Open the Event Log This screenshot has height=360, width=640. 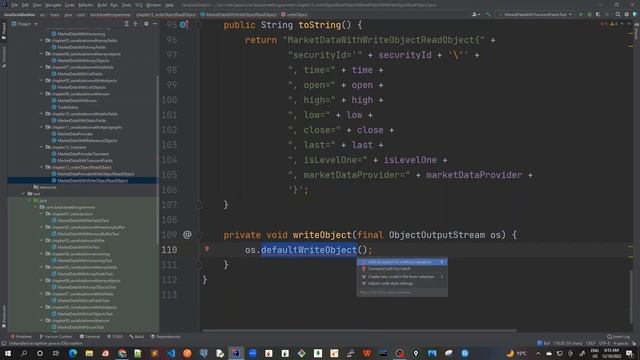tap(618, 337)
